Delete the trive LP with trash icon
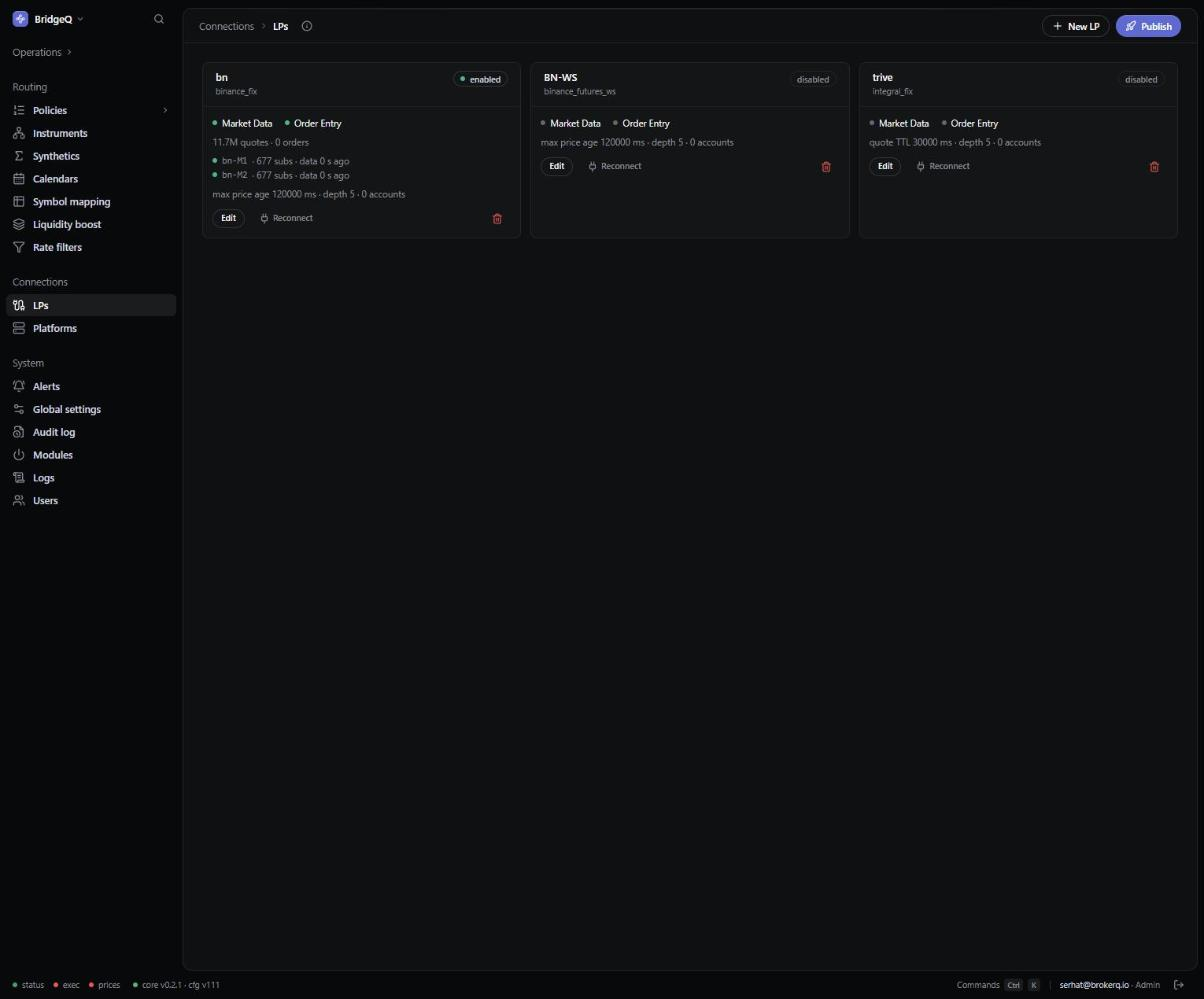This screenshot has width=1204, height=999. click(x=1154, y=166)
